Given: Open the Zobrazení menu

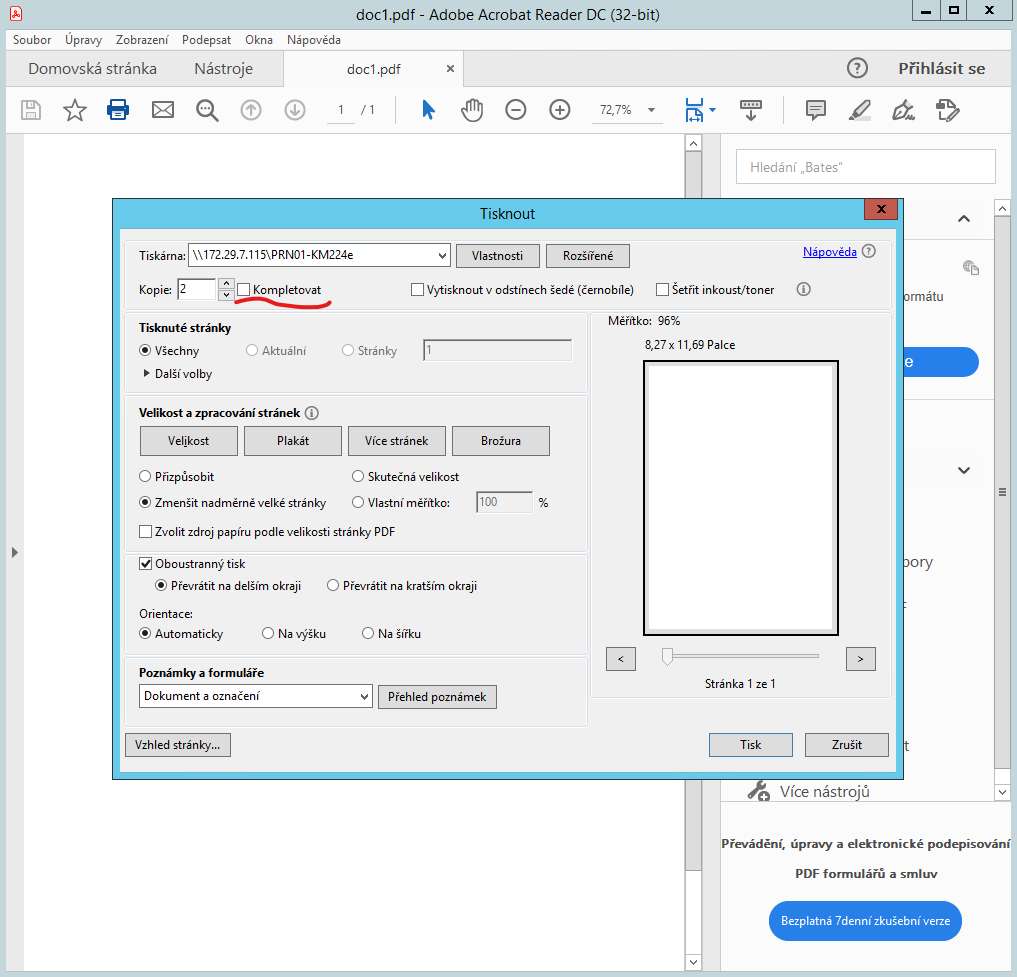Looking at the screenshot, I should click(x=141, y=40).
